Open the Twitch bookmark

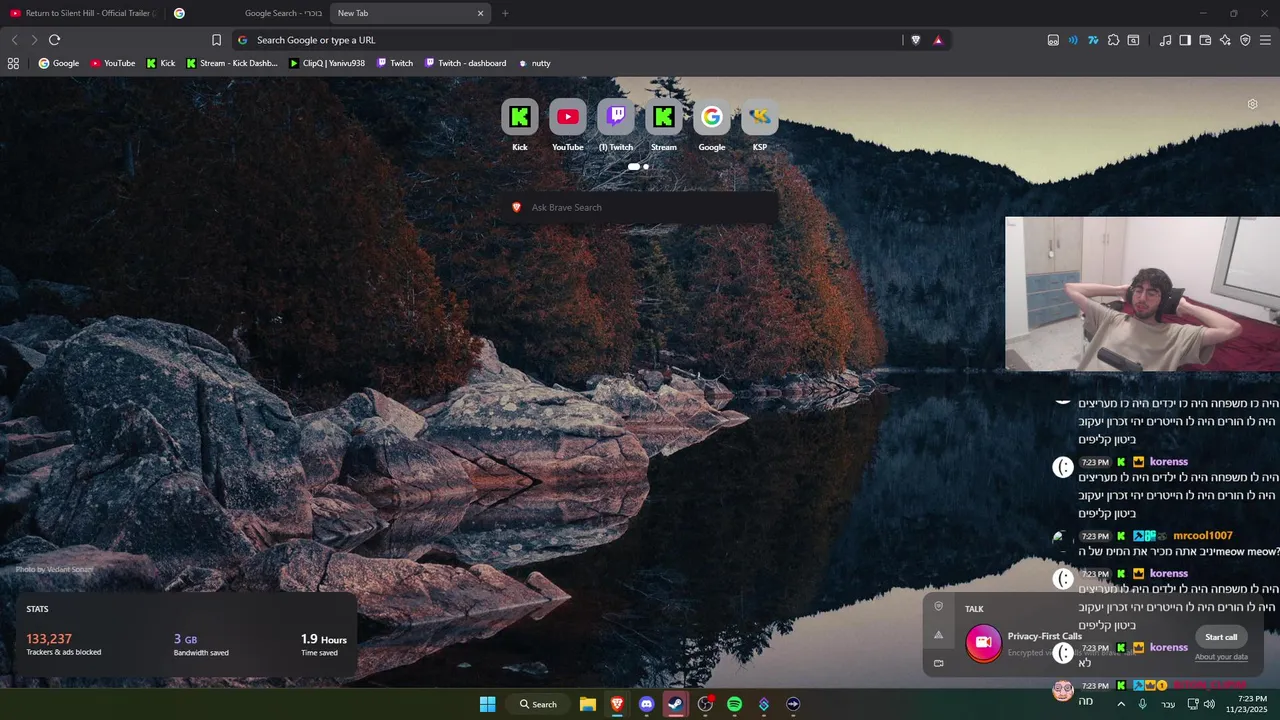click(395, 63)
